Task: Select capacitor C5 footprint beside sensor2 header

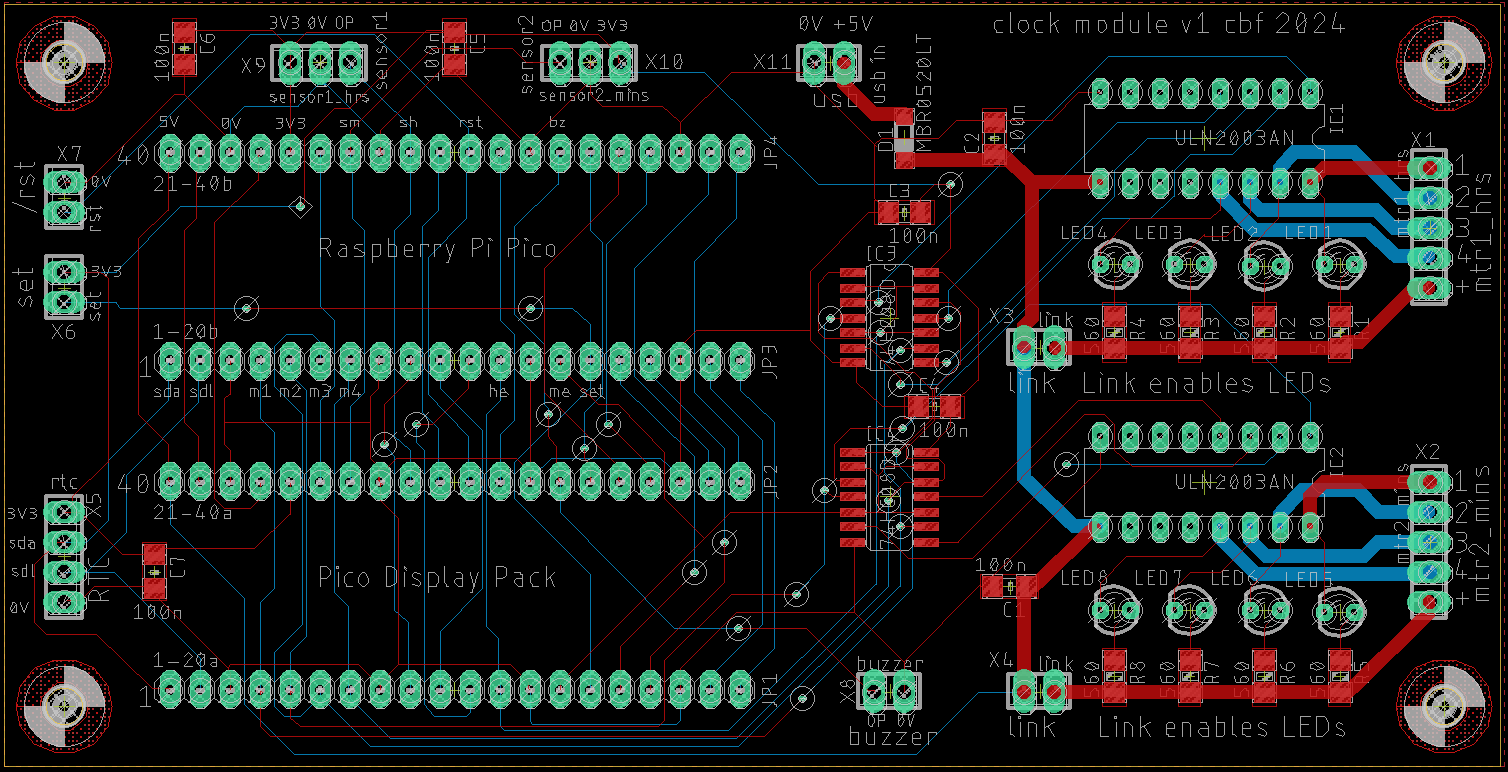Action: tap(455, 47)
